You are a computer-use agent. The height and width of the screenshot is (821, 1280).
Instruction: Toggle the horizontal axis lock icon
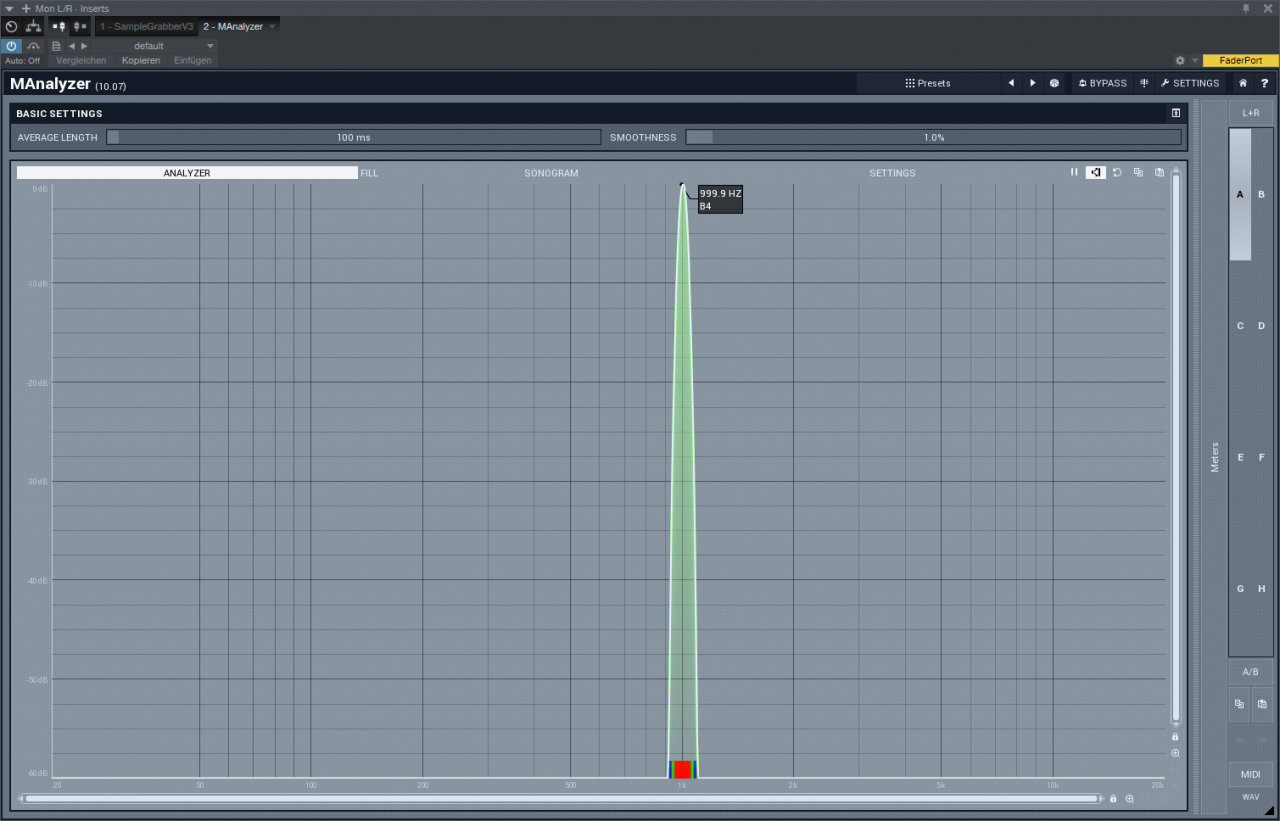(1113, 798)
